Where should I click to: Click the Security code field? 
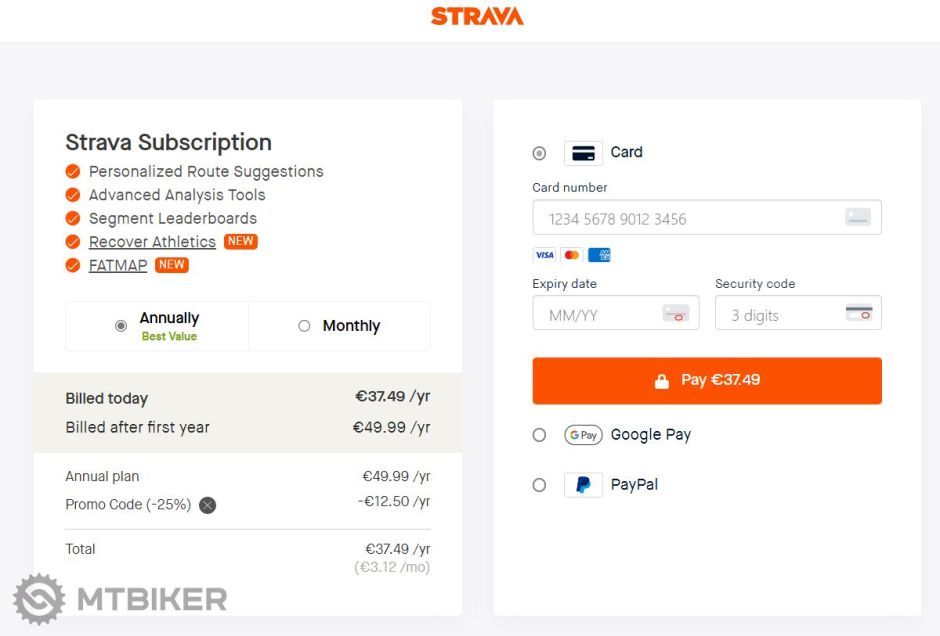coord(798,313)
